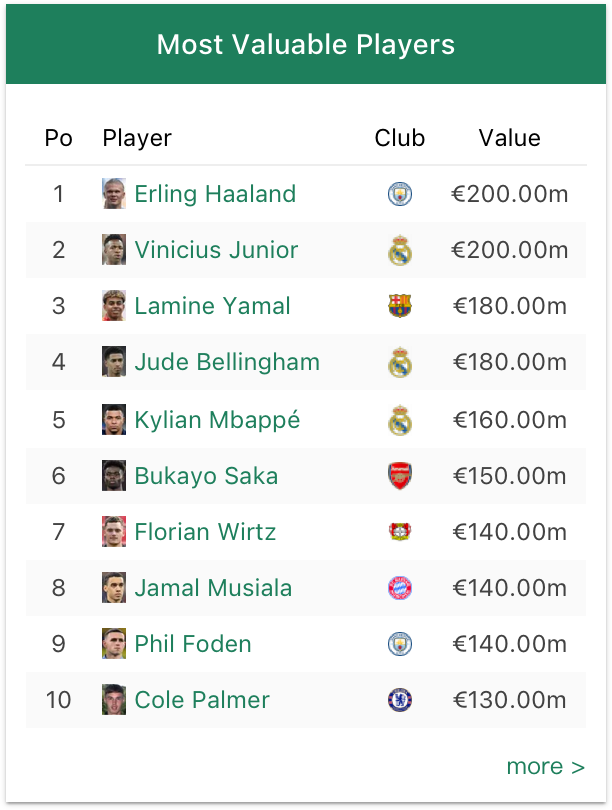Click Cole Palmer's portrait thumbnail
Image resolution: width=612 pixels, height=810 pixels.
pyautogui.click(x=114, y=700)
